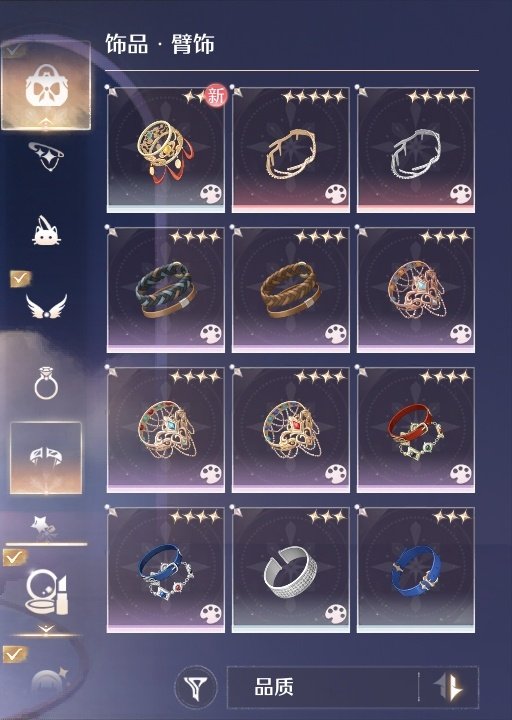Toggle the sort order arrows icon

[449, 687]
